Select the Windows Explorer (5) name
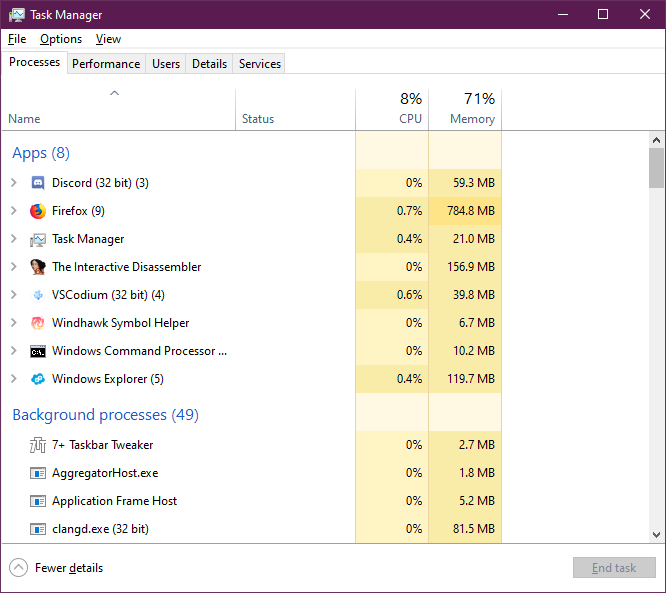666x593 pixels. [x=107, y=379]
